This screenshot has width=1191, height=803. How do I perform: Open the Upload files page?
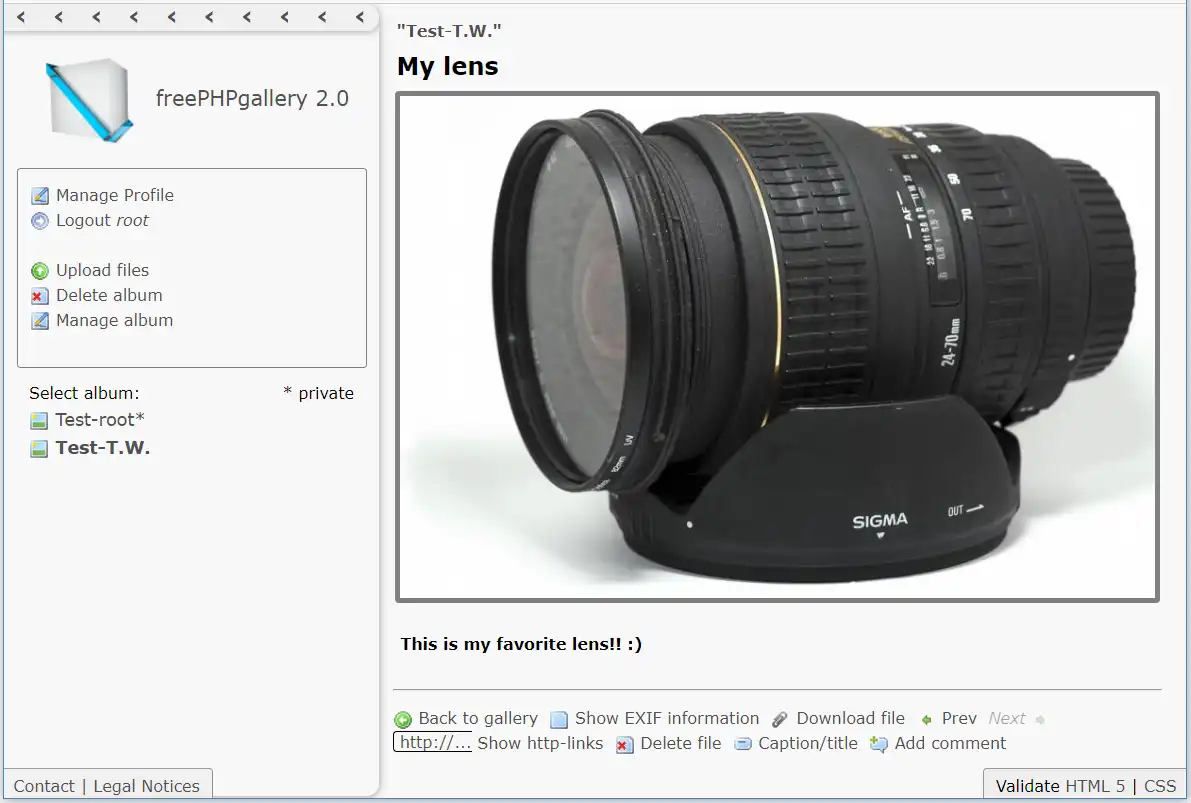tap(103, 270)
